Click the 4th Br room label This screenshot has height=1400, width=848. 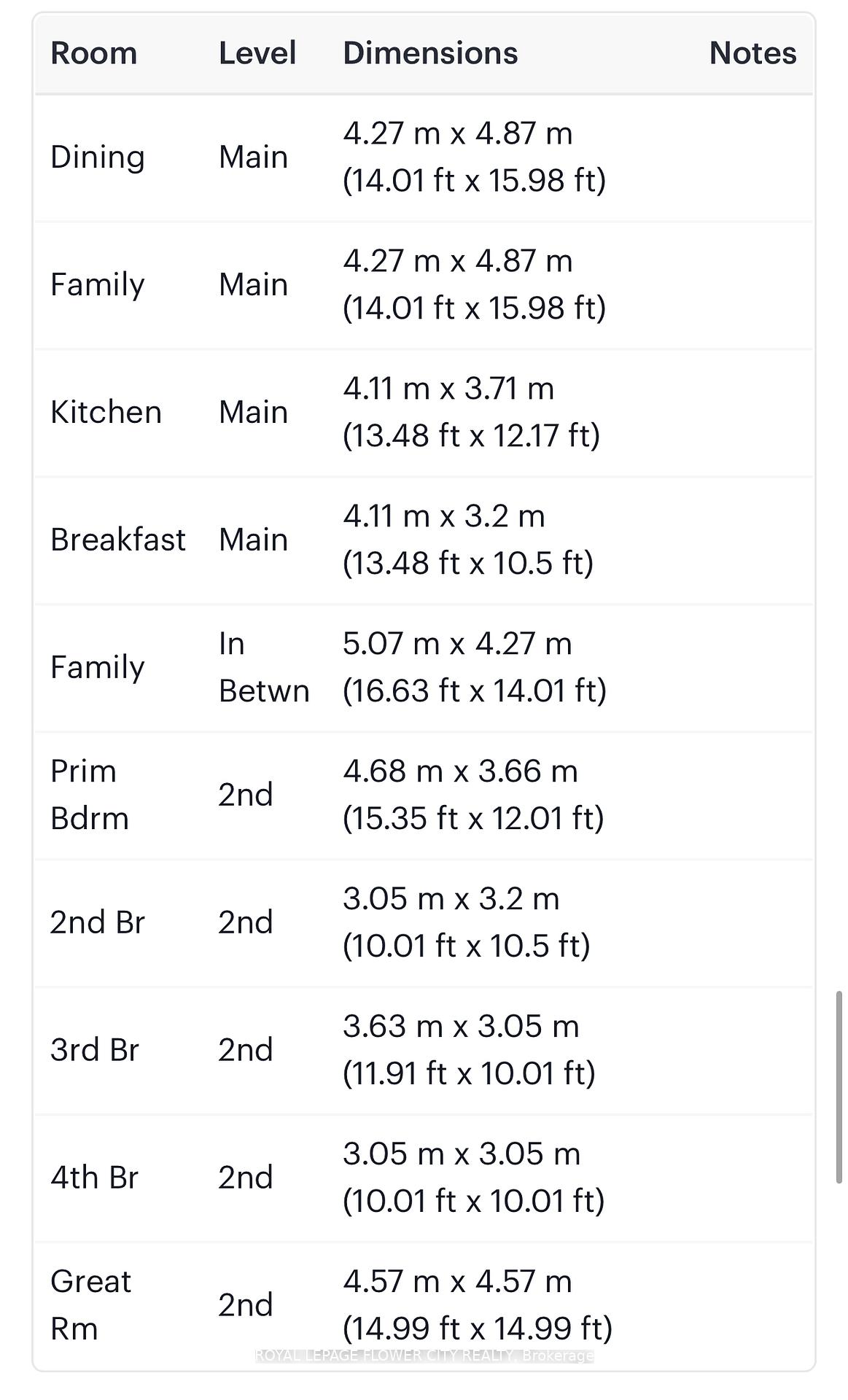point(94,1178)
